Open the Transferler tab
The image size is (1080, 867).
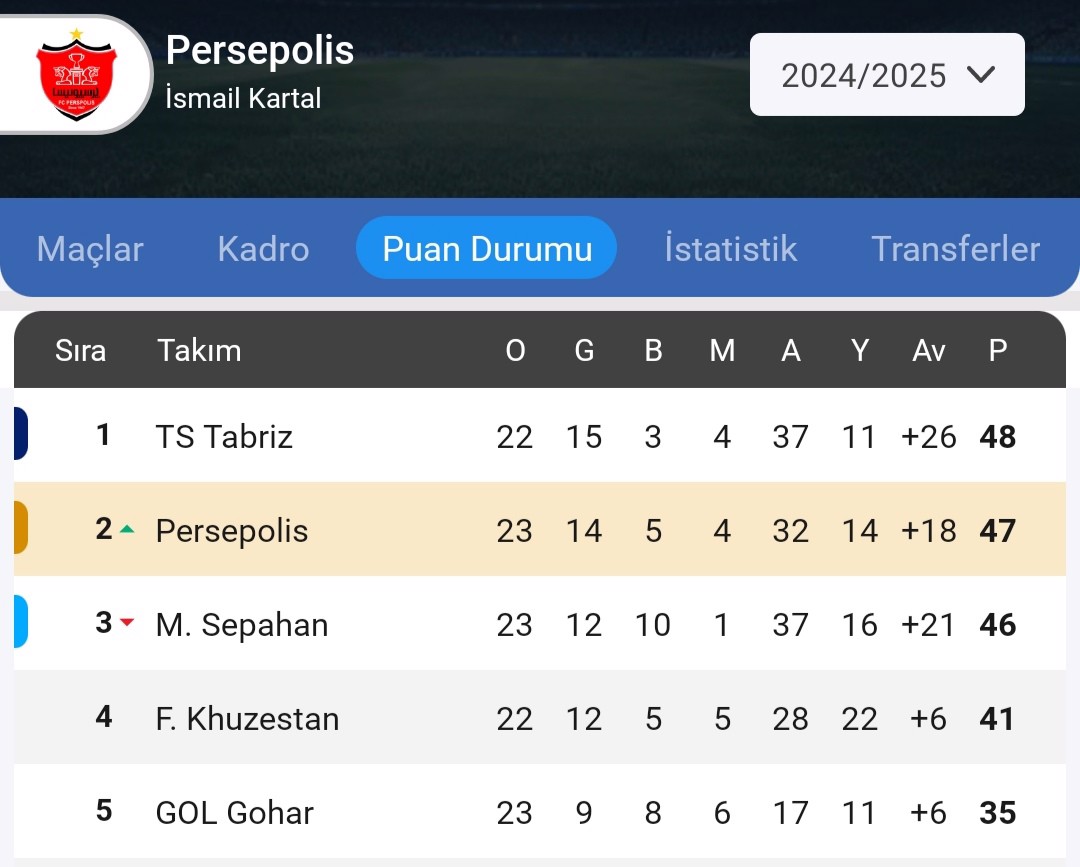tap(955, 249)
